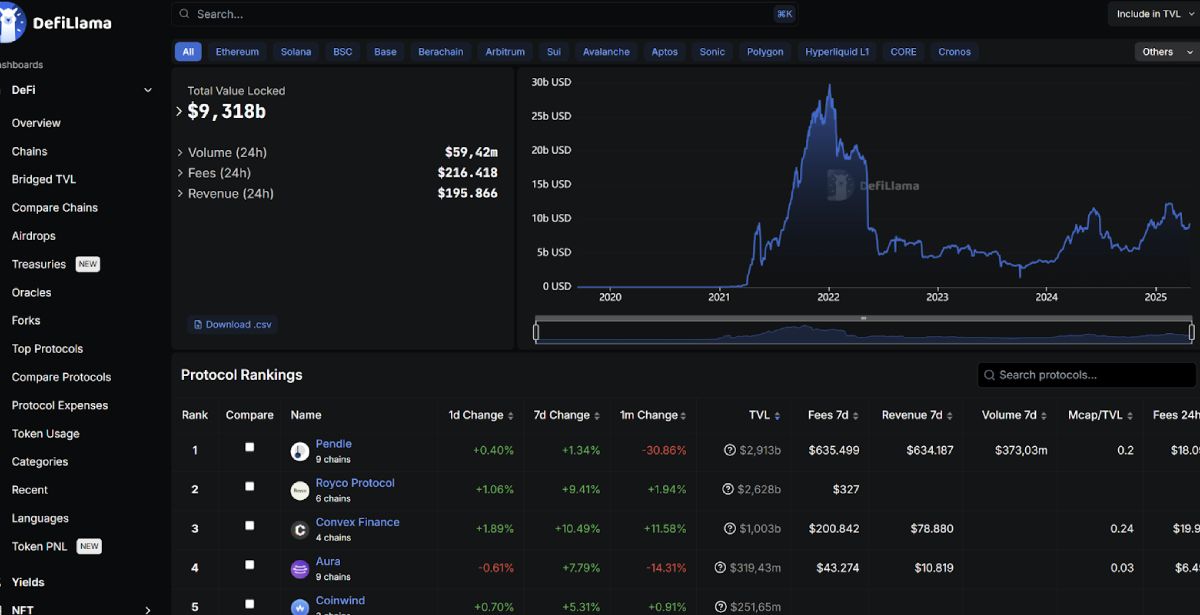
Task: Tick the Compare checkbox for Aura
Action: click(x=250, y=564)
